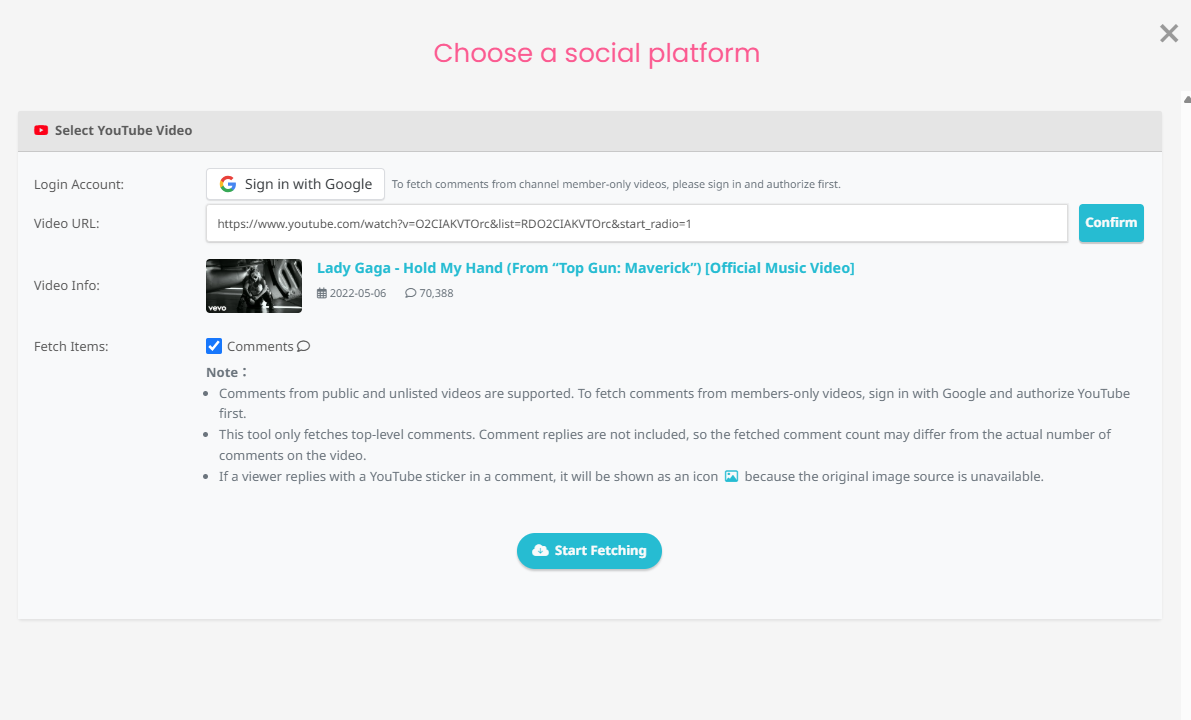The width and height of the screenshot is (1191, 720).
Task: Click the calendar icon beside 2022-05-06
Action: pyautogui.click(x=321, y=293)
